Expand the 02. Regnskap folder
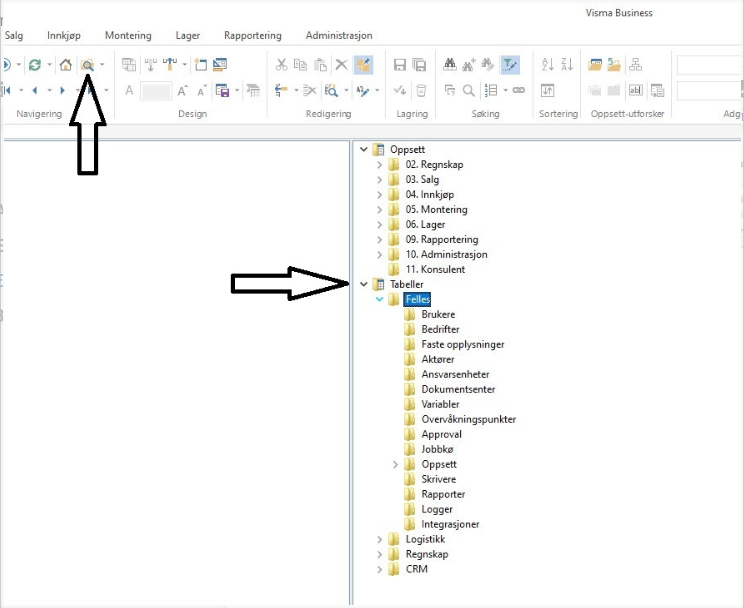Viewport: 744px width, 608px height. [379, 165]
